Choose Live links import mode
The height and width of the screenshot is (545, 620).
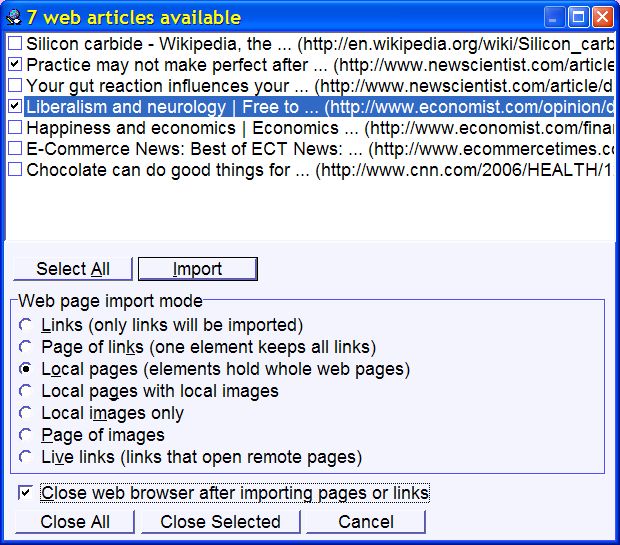[x=25, y=457]
